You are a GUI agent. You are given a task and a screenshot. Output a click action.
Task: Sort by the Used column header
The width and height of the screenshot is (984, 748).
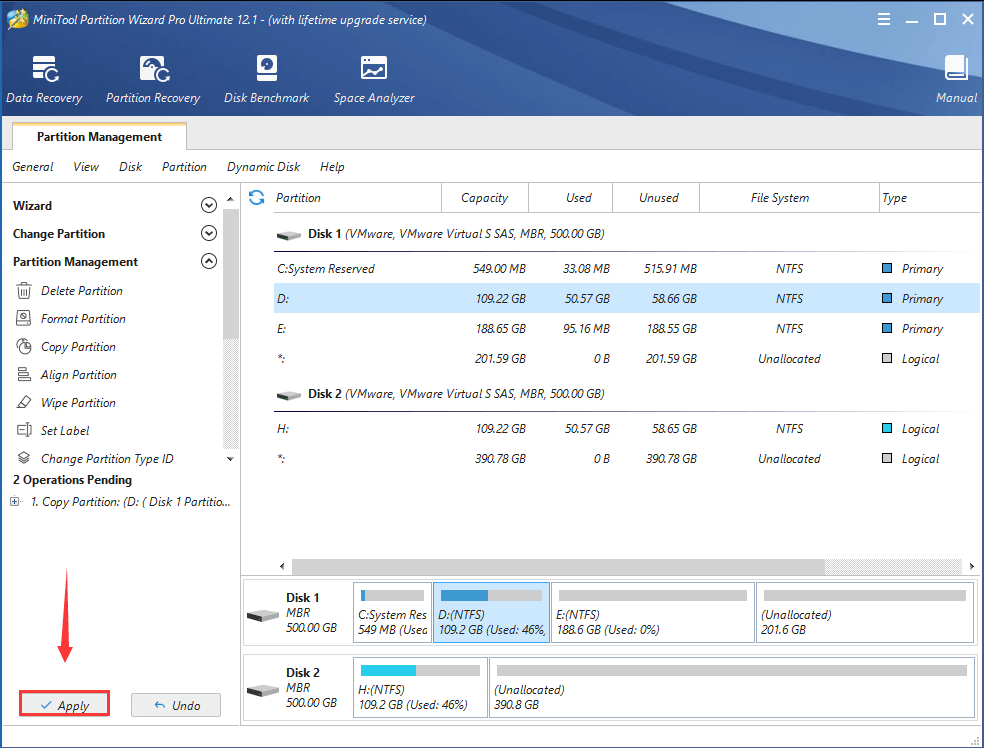point(571,198)
